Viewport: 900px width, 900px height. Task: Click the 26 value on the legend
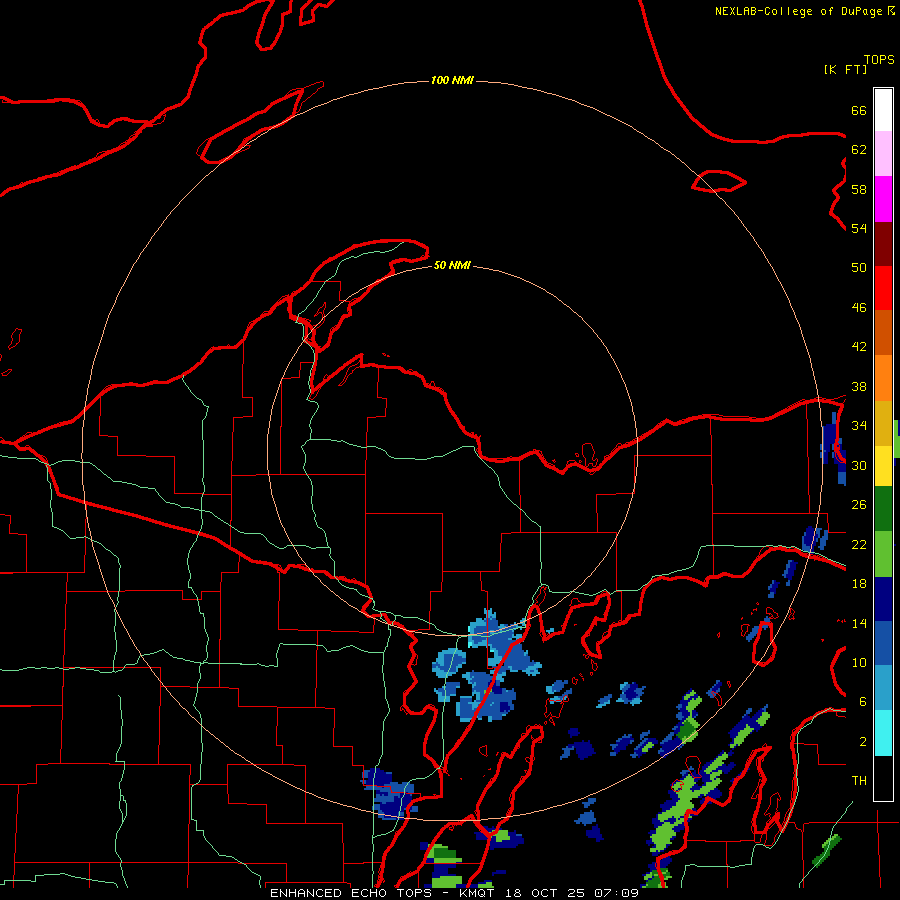point(859,505)
